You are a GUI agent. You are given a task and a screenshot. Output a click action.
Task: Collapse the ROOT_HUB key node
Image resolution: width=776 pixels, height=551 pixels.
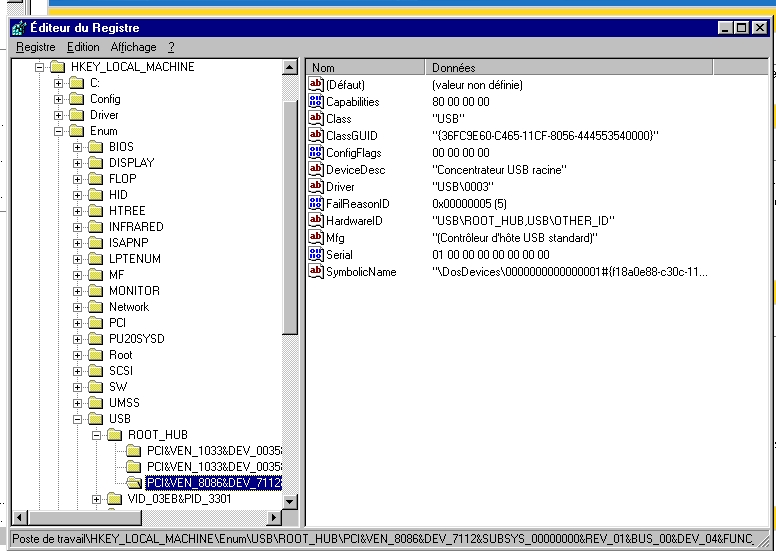[x=97, y=435]
